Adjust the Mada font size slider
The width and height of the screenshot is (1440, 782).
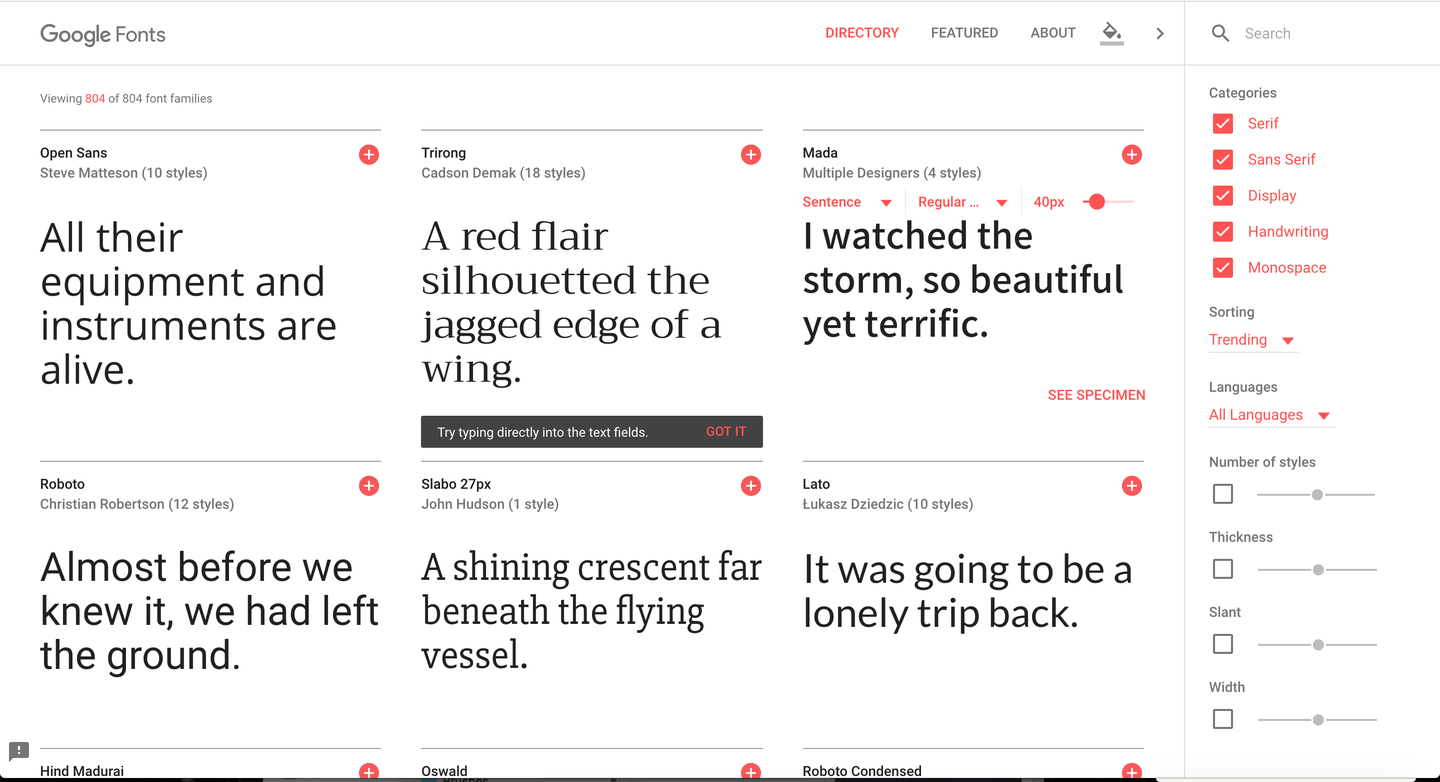click(x=1097, y=202)
